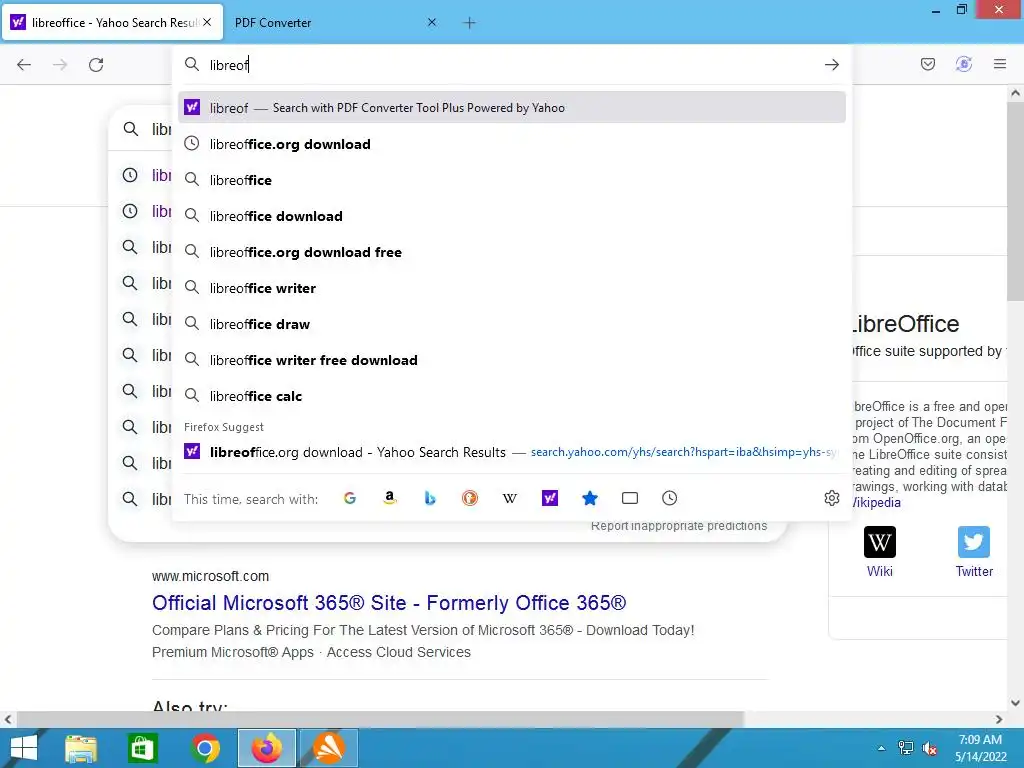This screenshot has width=1024, height=768.
Task: Reload the page with the refresh icon
Action: pos(96,65)
